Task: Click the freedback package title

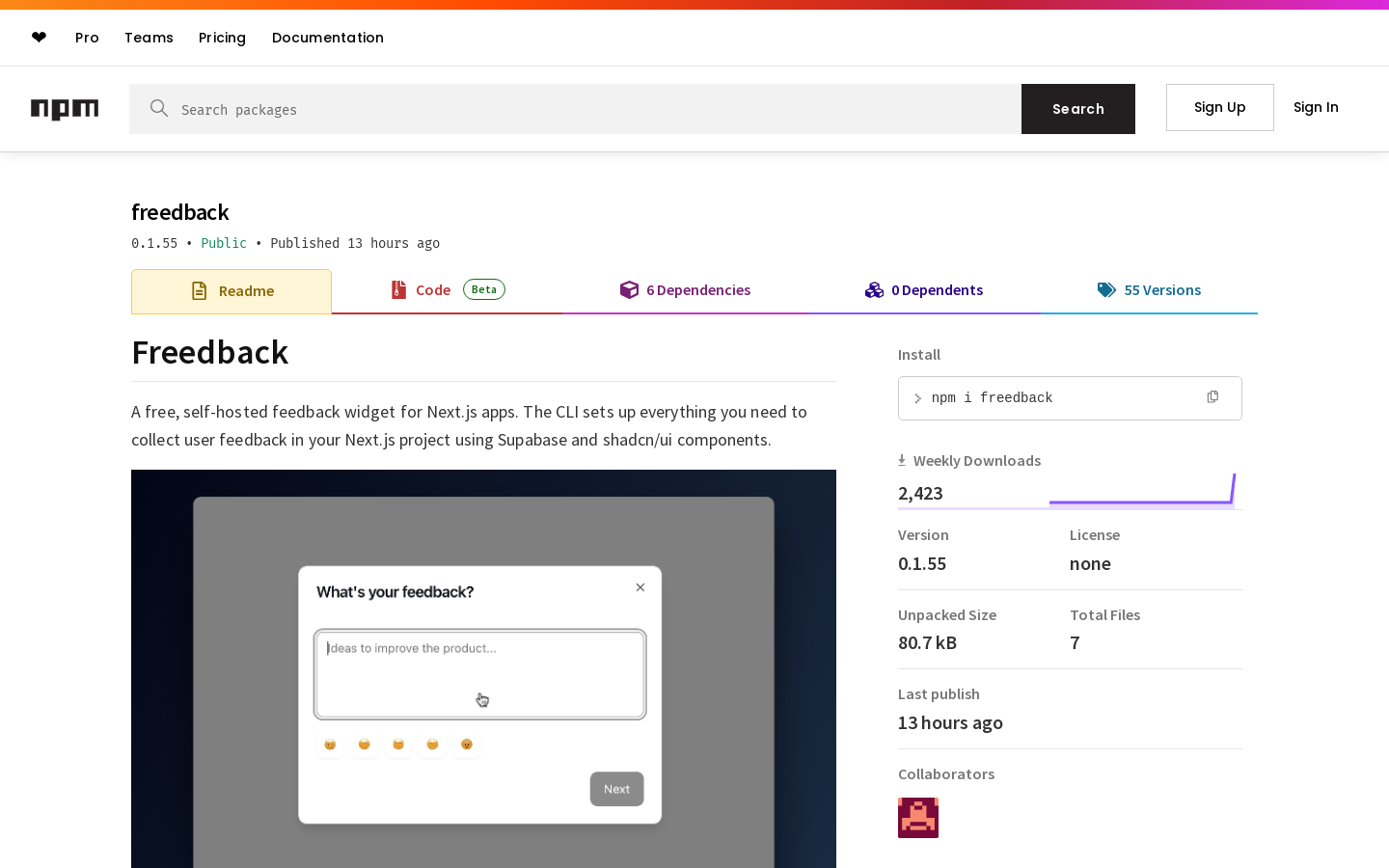Action: (180, 212)
